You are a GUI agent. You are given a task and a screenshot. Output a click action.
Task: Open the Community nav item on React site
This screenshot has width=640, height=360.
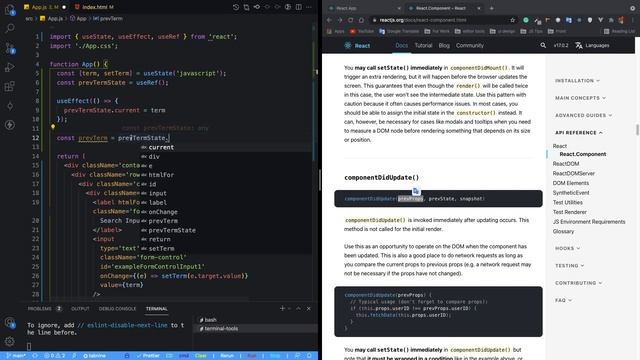[470, 45]
